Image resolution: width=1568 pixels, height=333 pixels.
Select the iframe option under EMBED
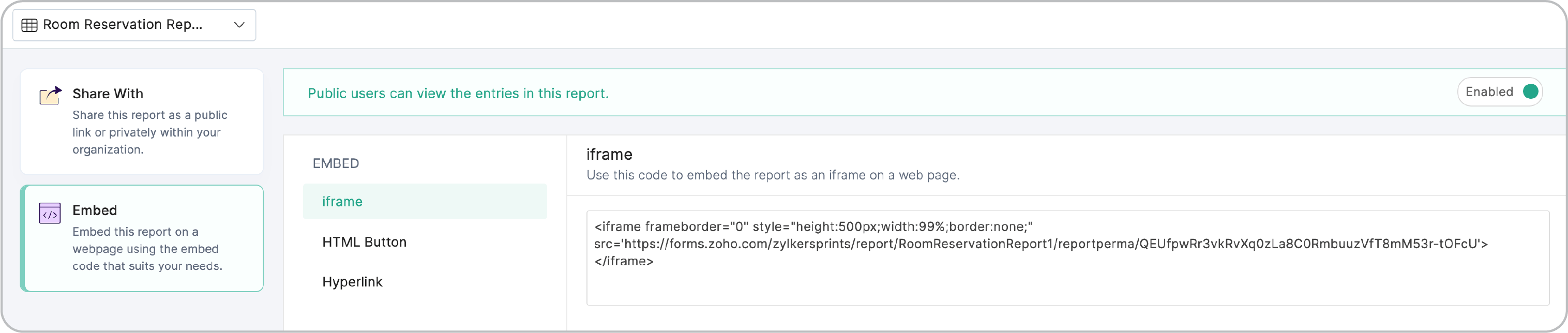342,201
